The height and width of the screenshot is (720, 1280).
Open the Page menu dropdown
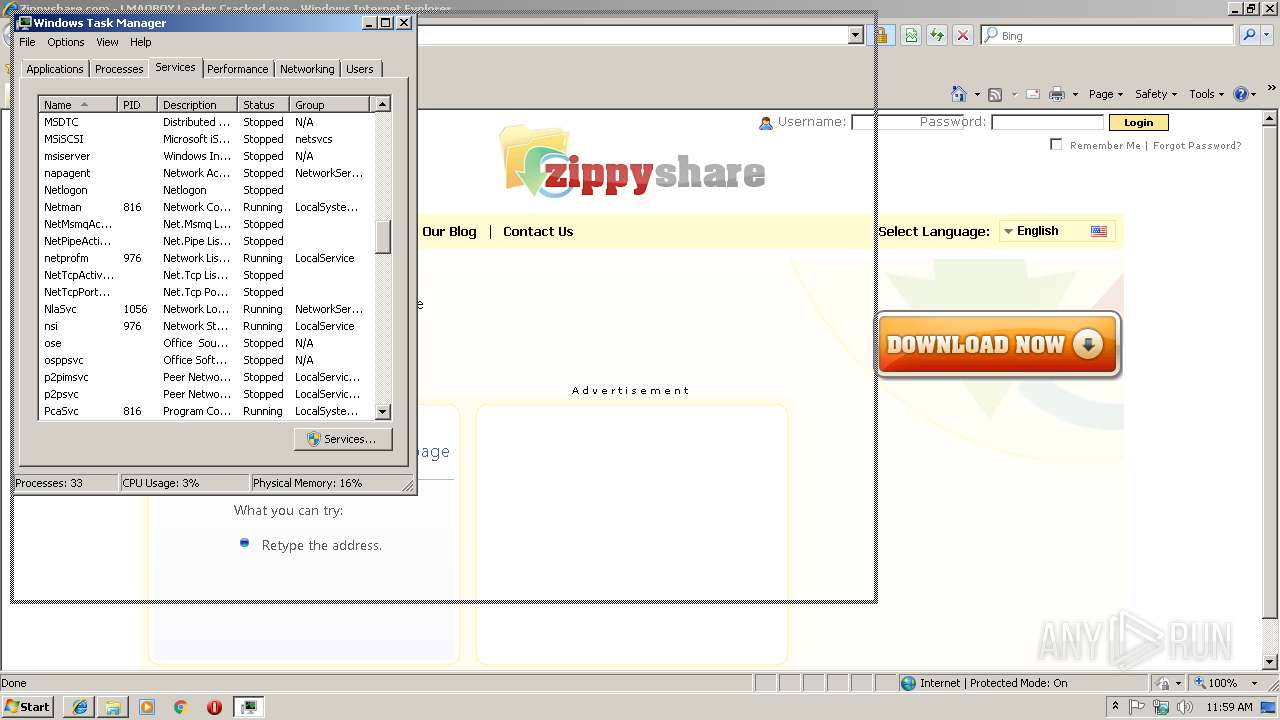[1106, 94]
